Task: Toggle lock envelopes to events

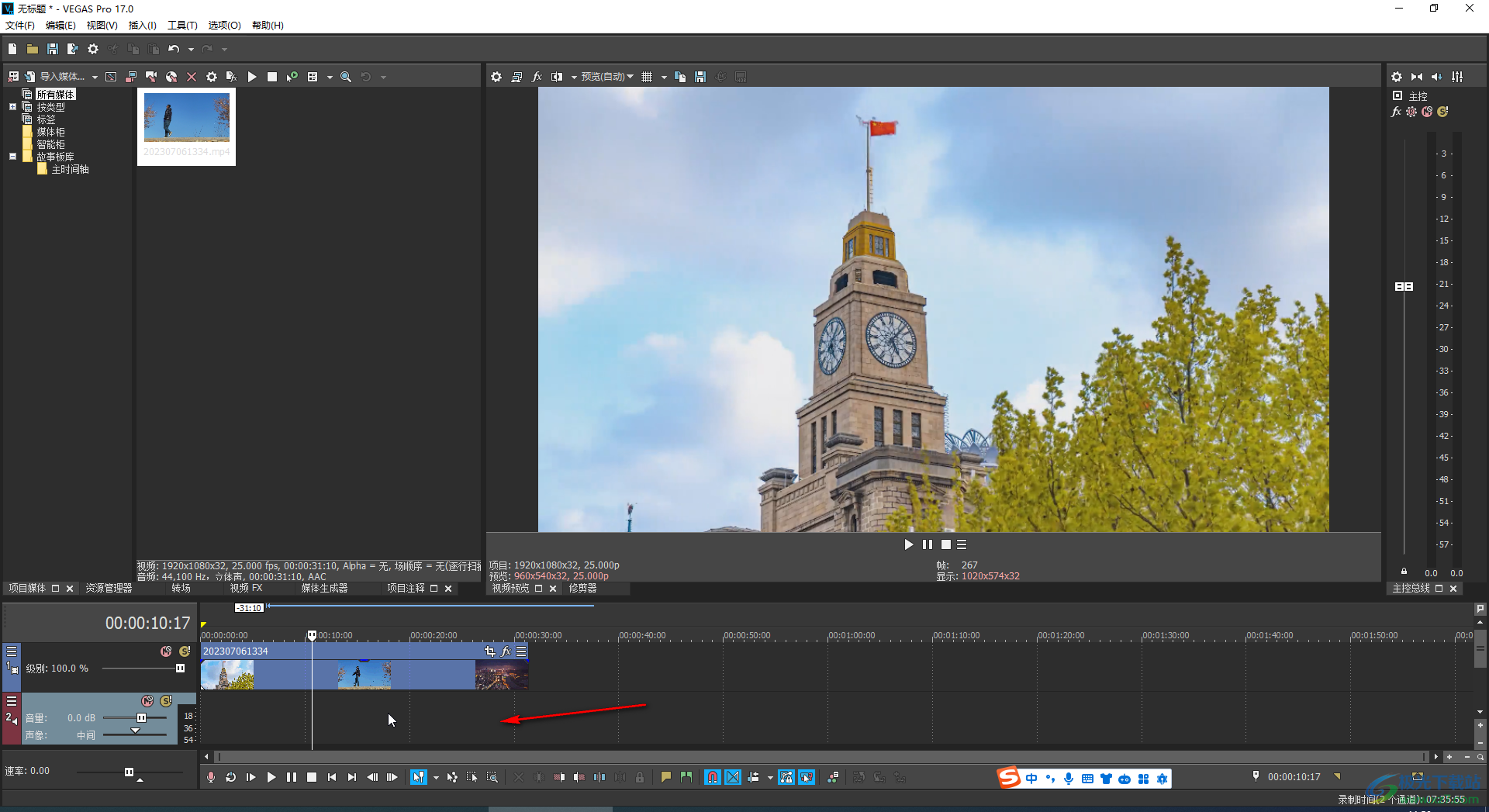Action: (x=786, y=777)
